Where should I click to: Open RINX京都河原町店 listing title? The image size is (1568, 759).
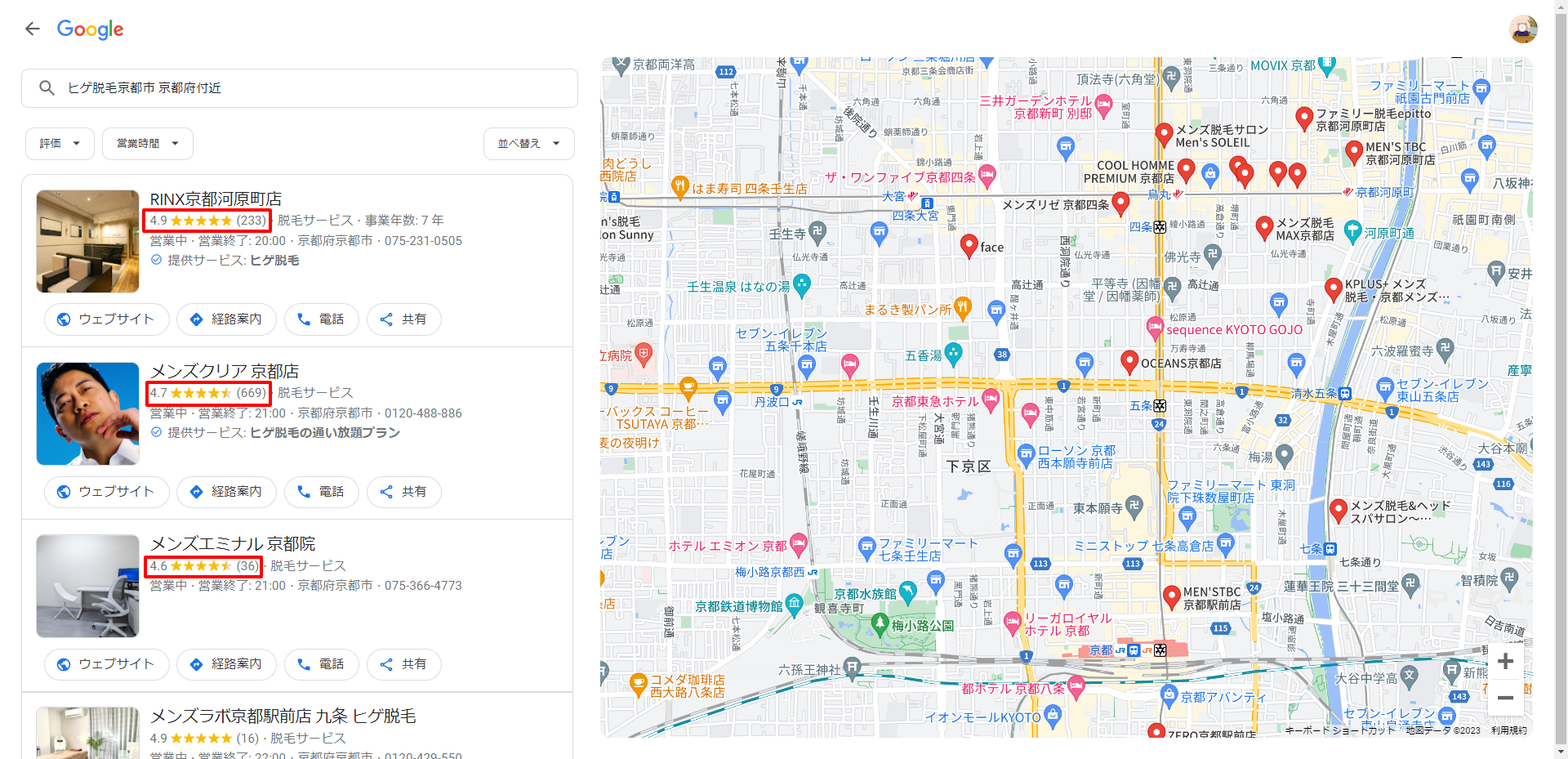[216, 199]
